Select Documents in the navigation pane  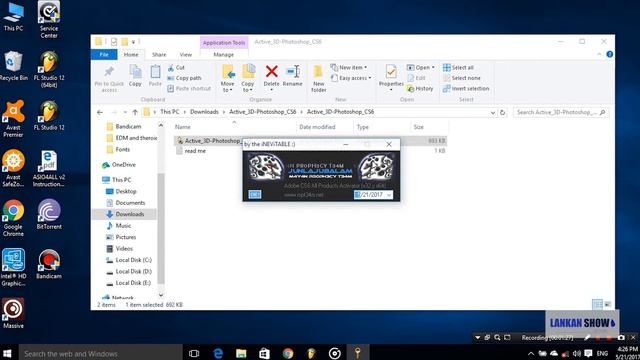[125, 202]
